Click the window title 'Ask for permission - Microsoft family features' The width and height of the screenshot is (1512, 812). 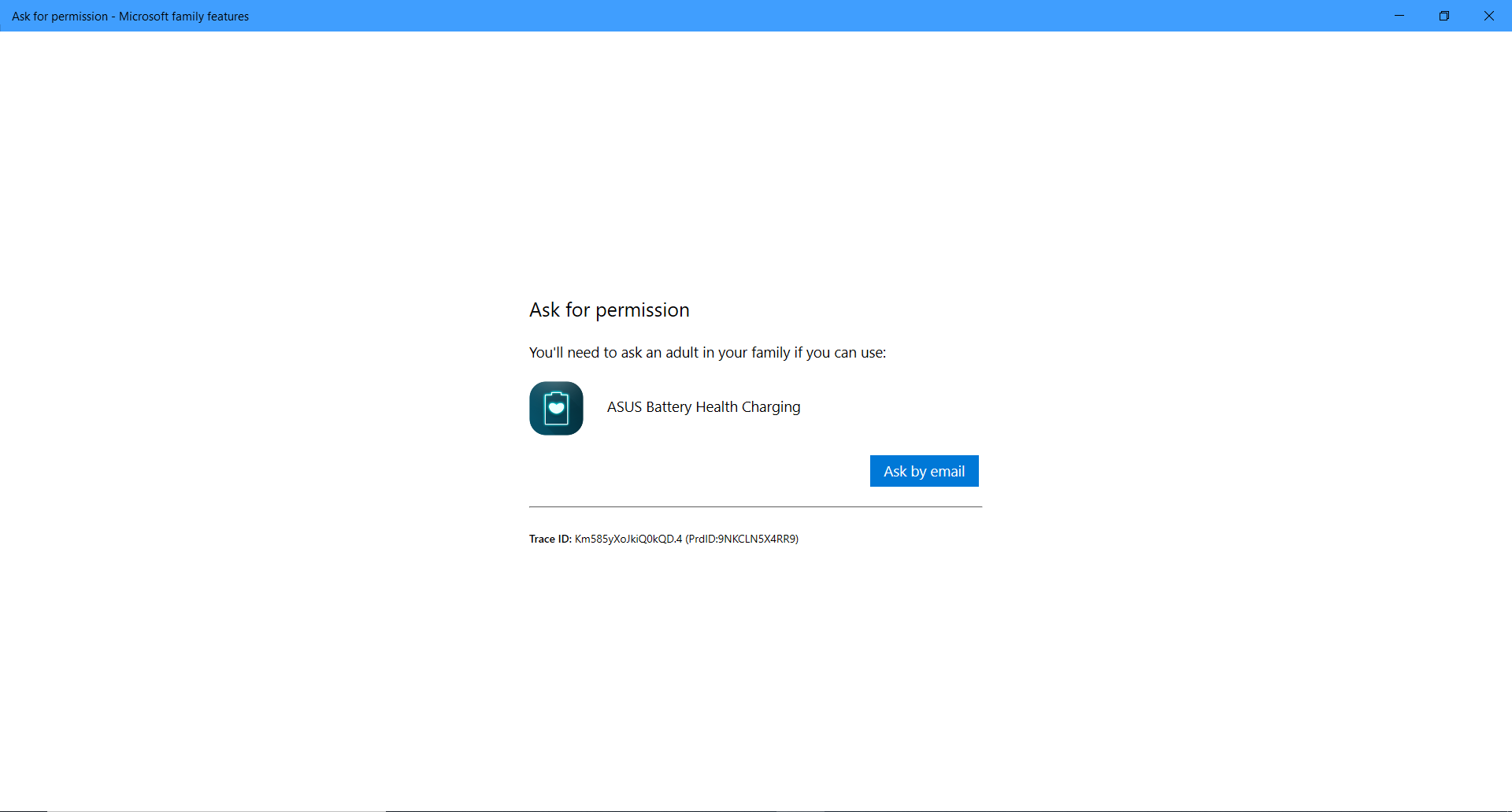tap(131, 17)
